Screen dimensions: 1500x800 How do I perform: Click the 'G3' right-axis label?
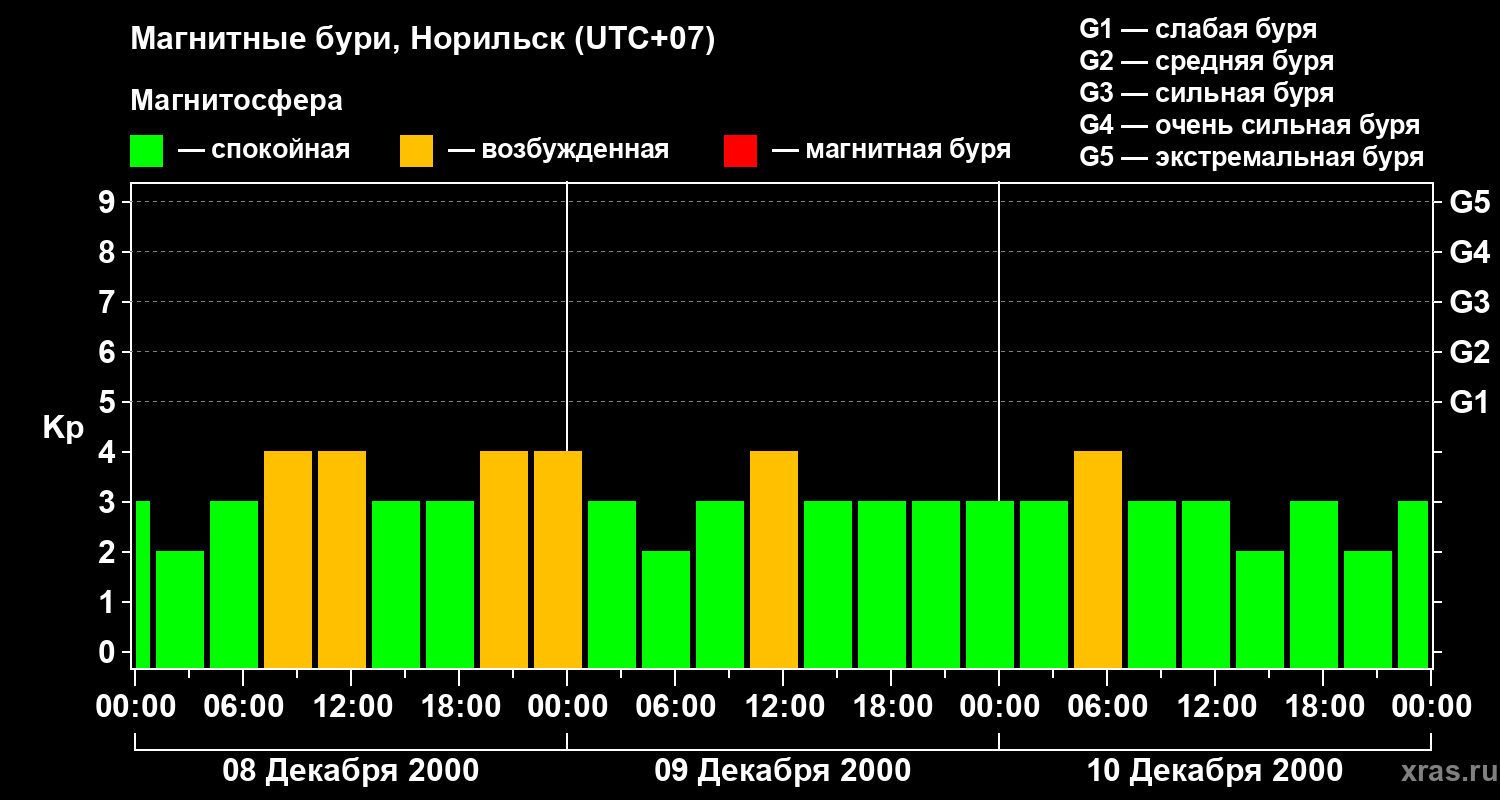[1470, 303]
